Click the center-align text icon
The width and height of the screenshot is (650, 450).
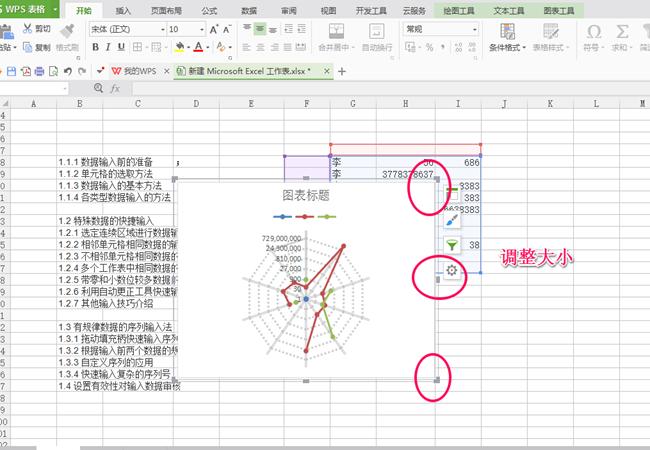point(260,47)
